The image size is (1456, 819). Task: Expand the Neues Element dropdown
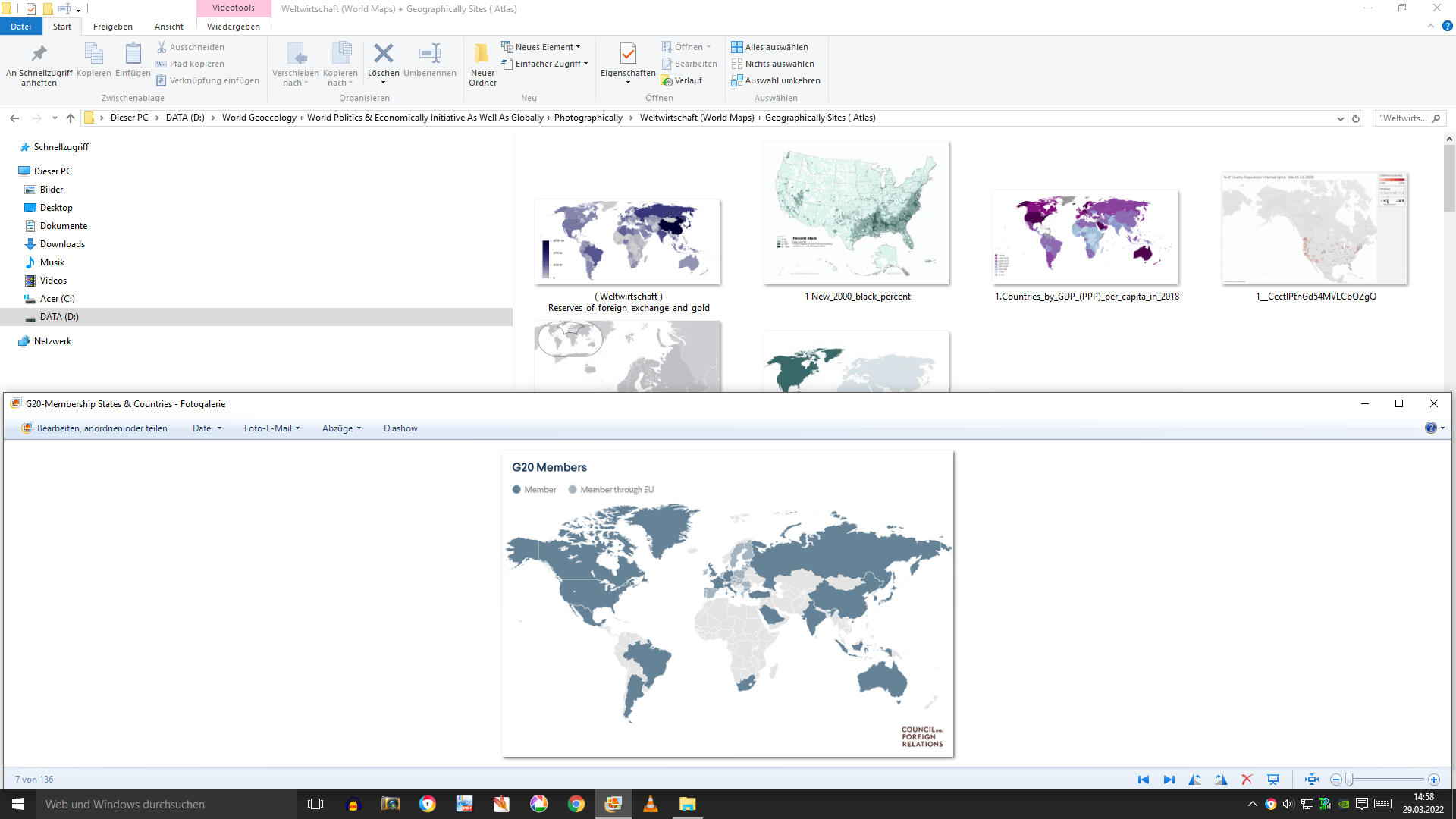click(x=541, y=47)
